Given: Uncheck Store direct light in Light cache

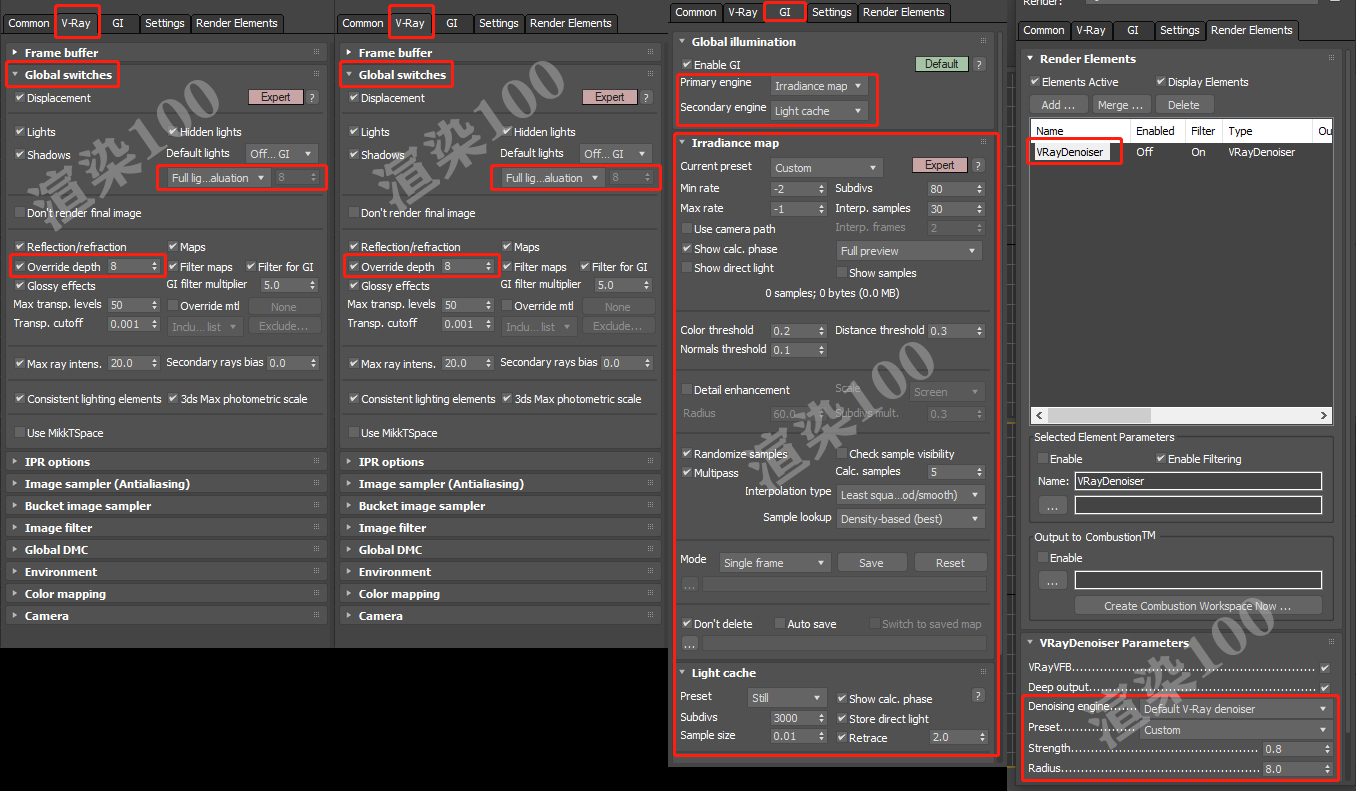Looking at the screenshot, I should tap(841, 719).
